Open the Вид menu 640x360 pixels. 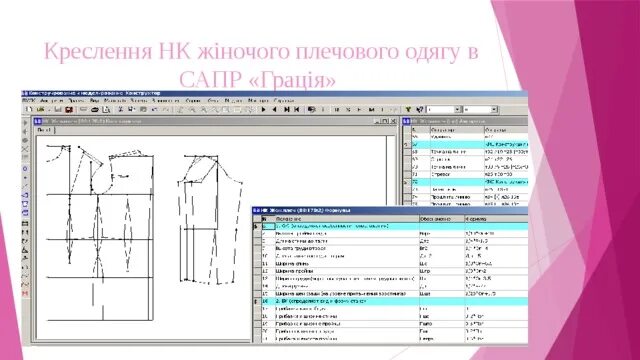tap(94, 100)
